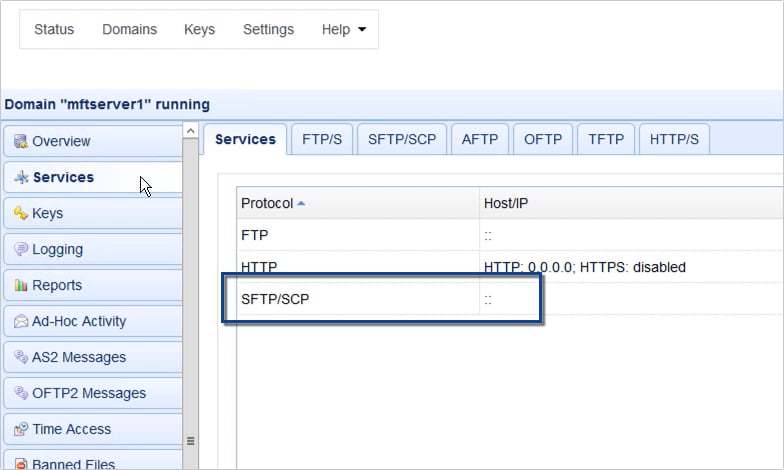Click the Host/IP column header
The height and width of the screenshot is (470, 784).
[x=505, y=203]
